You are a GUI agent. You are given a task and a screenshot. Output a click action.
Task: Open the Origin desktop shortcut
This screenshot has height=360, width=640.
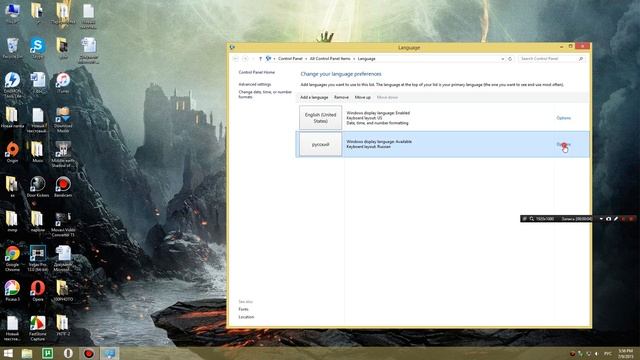(x=12, y=152)
